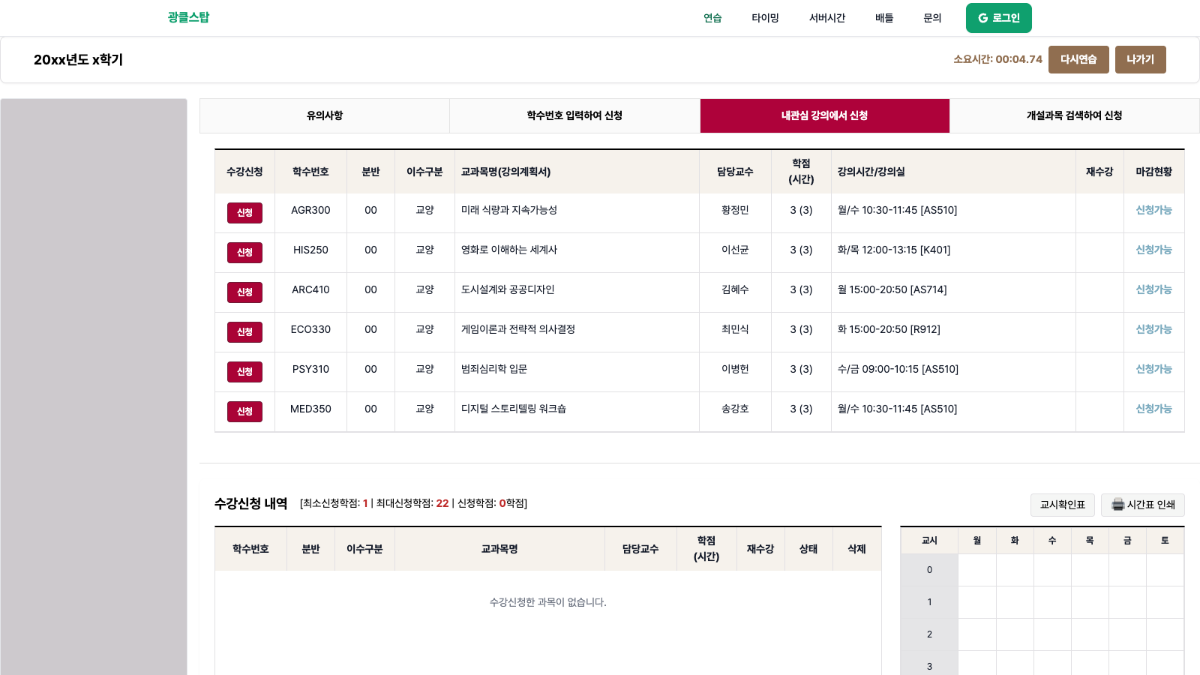The image size is (1200, 675).
Task: Switch to the 유의사항 tab
Action: point(324,116)
